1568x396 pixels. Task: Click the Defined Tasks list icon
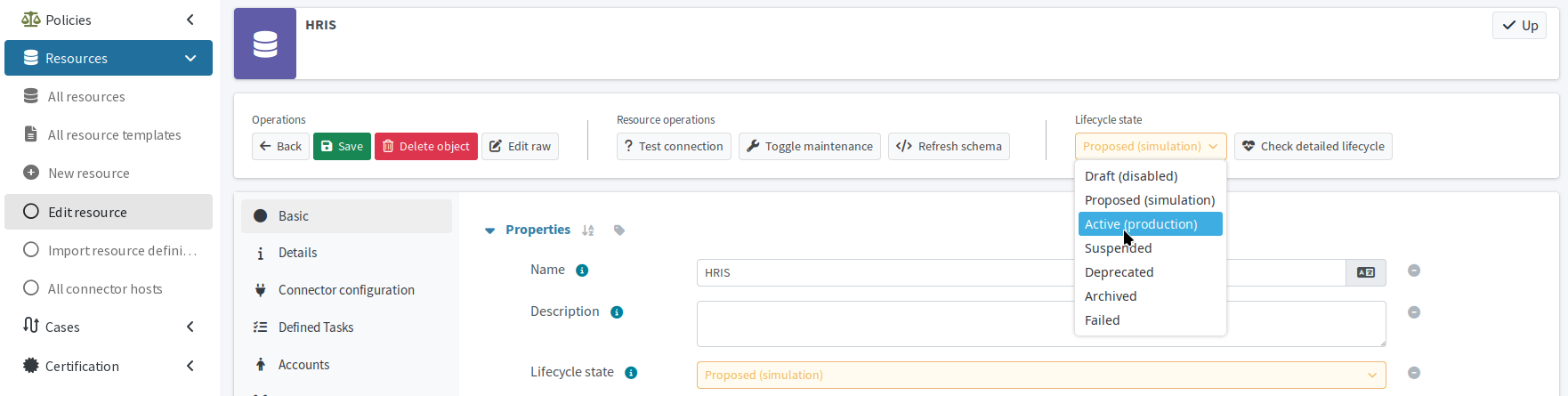(x=261, y=327)
